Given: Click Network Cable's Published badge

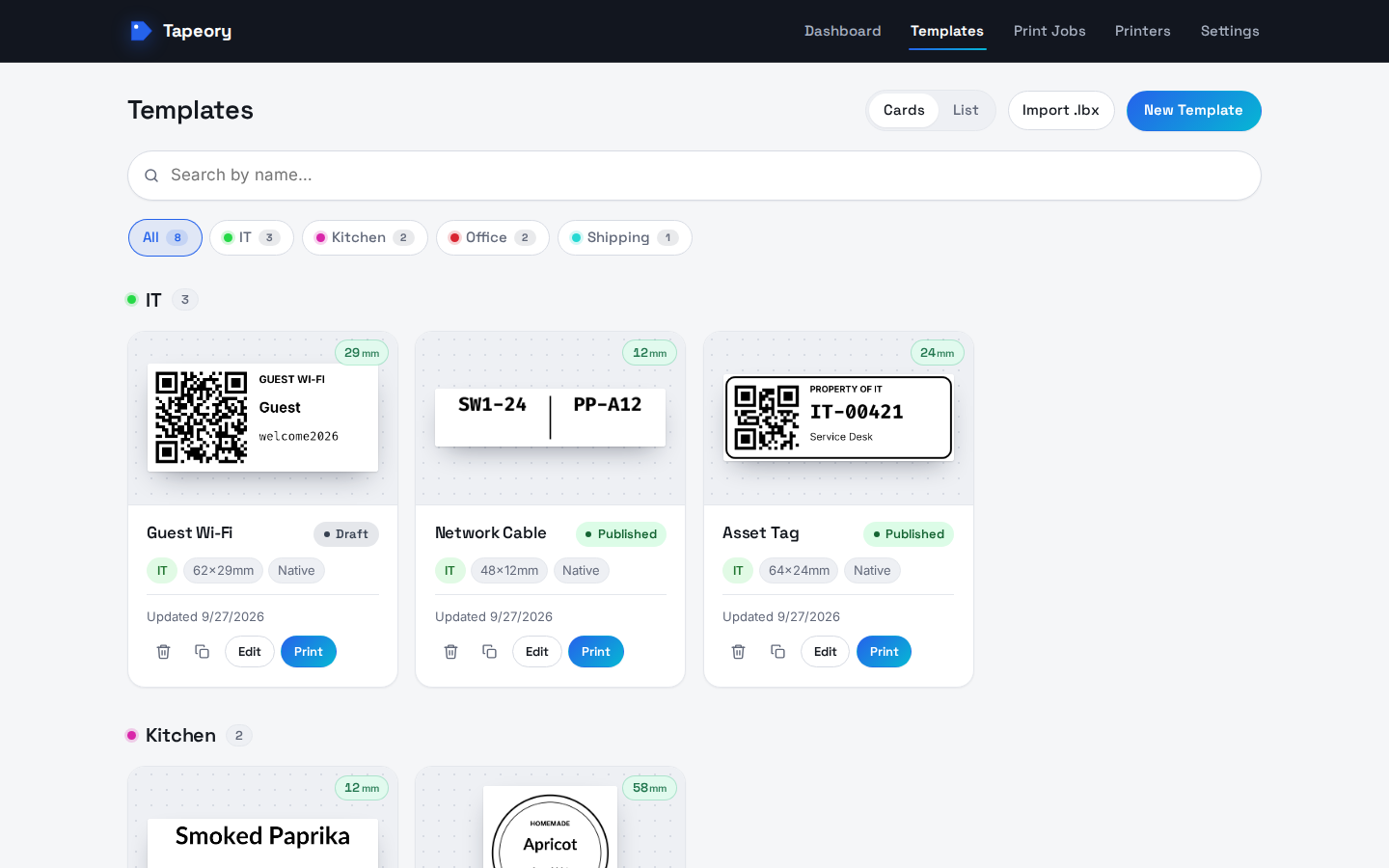Looking at the screenshot, I should (x=621, y=534).
